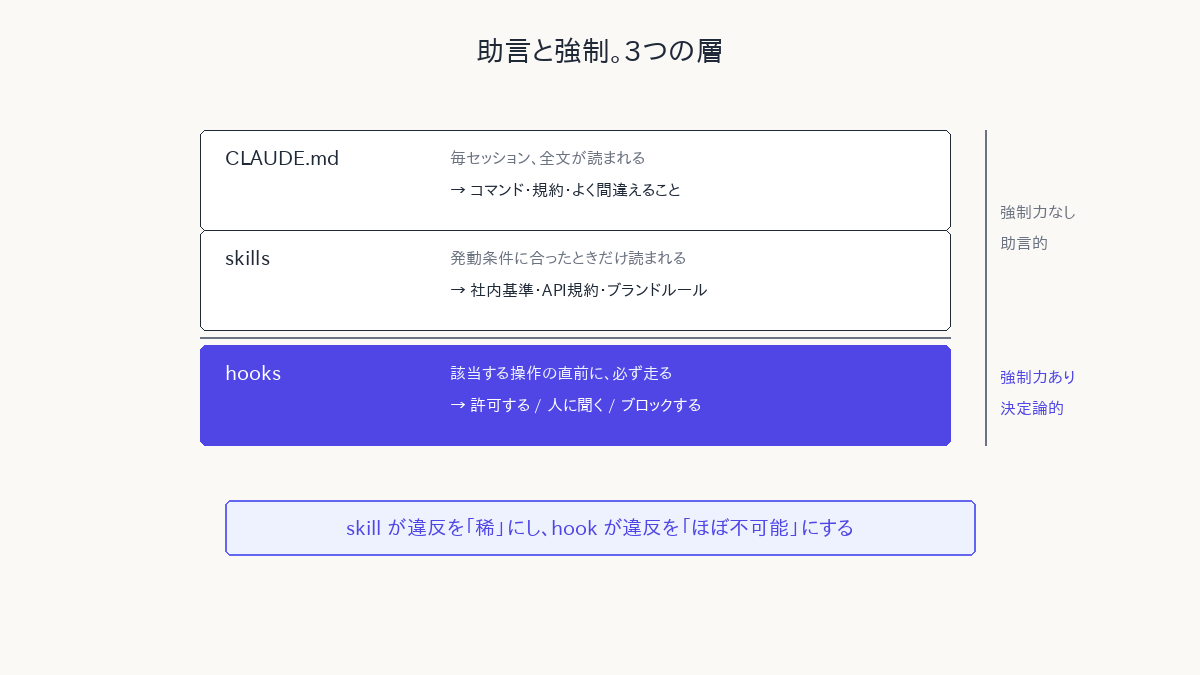
Task: Click the line → コマンド·規約·よく間違えること
Action: pyautogui.click(x=566, y=190)
